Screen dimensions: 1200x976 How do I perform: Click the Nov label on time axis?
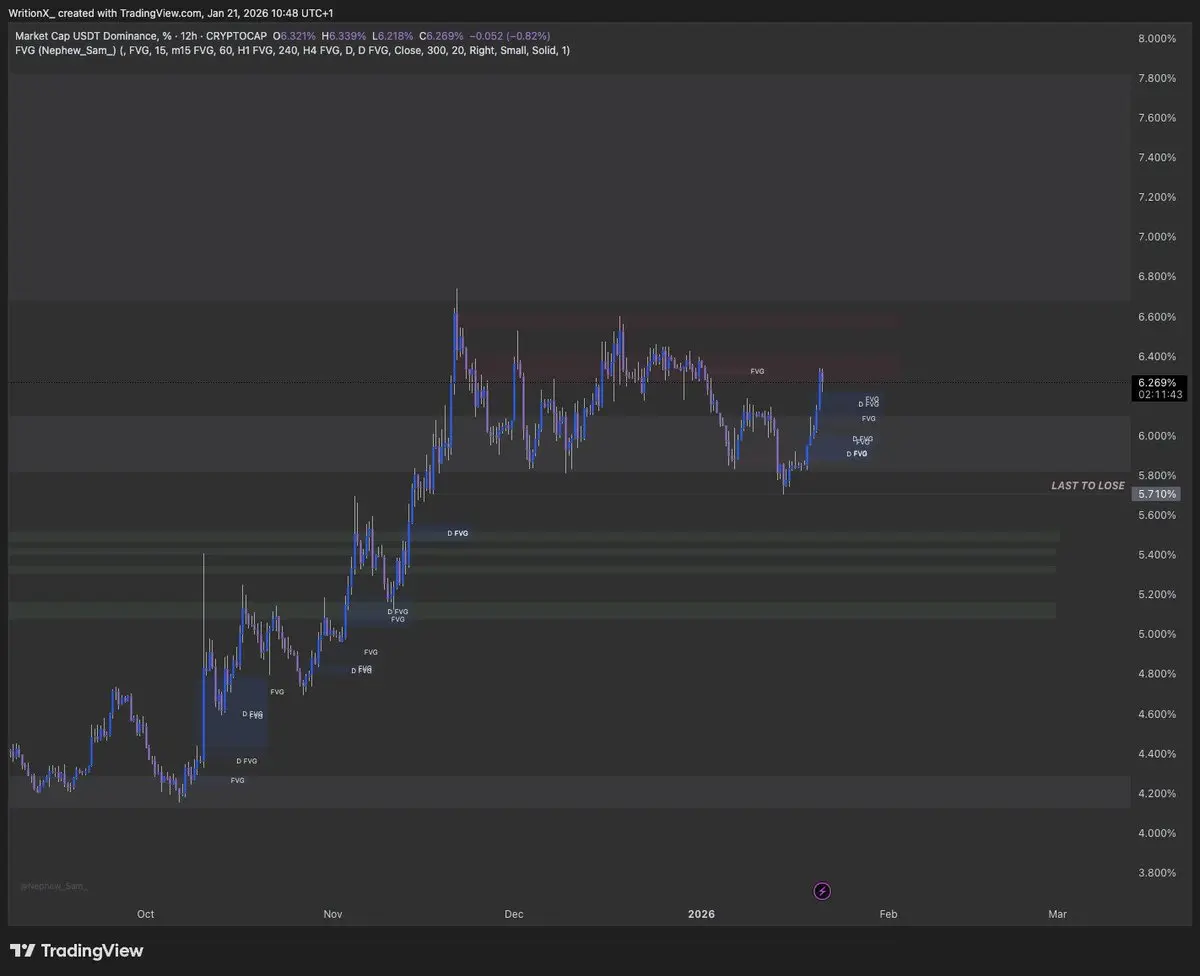(x=333, y=914)
